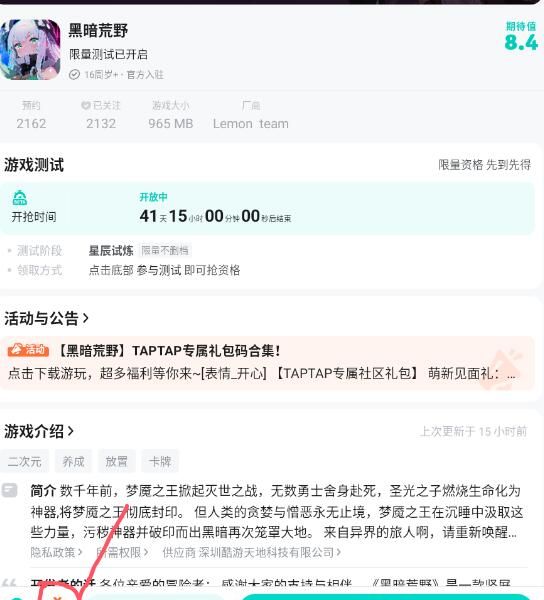Expand 所需权限 permissions details

pyautogui.click(x=122, y=552)
